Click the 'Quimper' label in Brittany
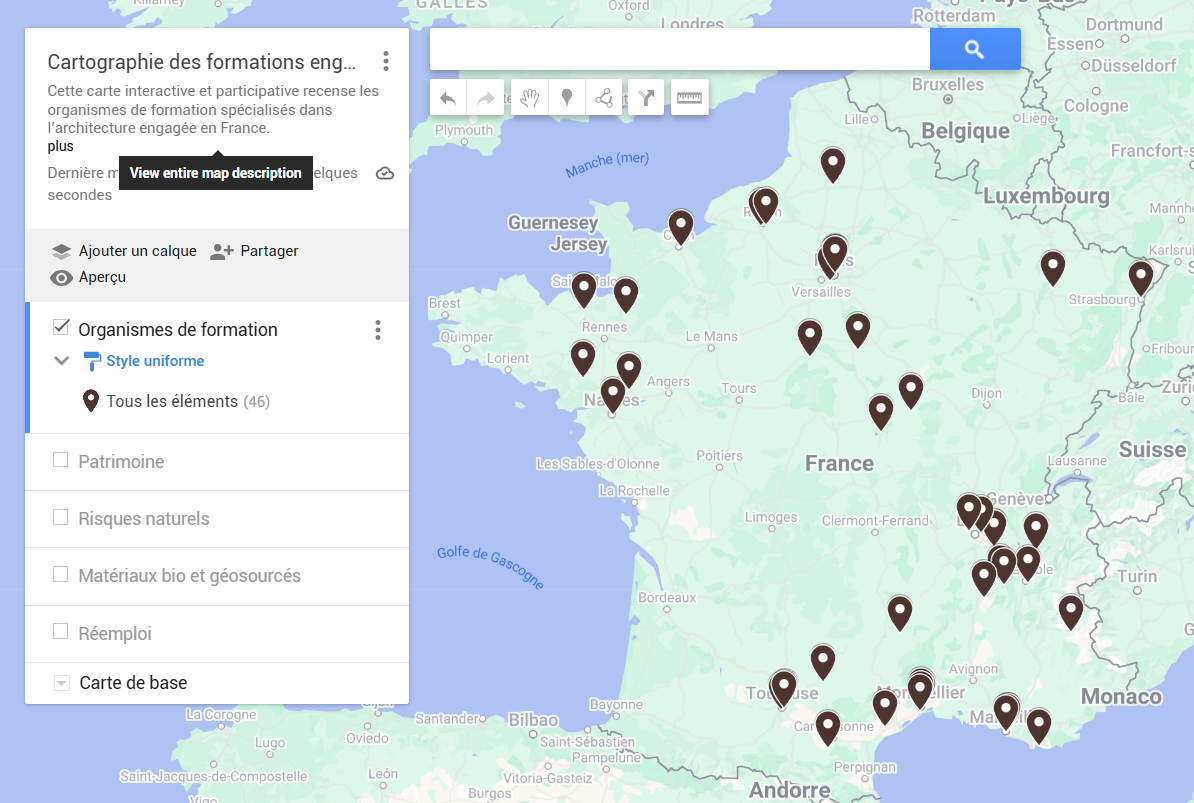The image size is (1194, 803). click(x=467, y=337)
